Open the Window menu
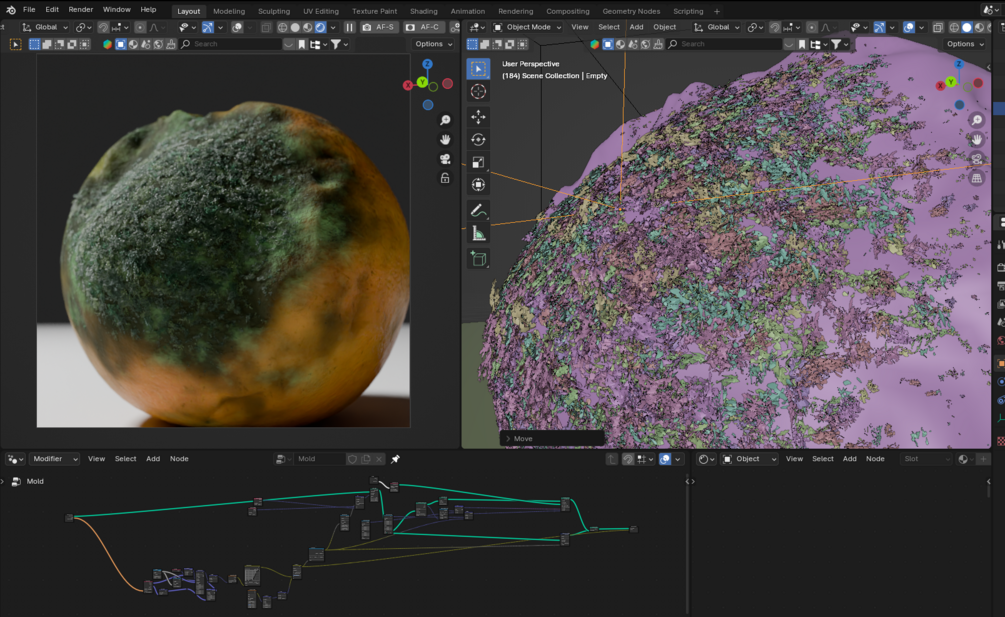The width and height of the screenshot is (1005, 617). click(x=117, y=10)
